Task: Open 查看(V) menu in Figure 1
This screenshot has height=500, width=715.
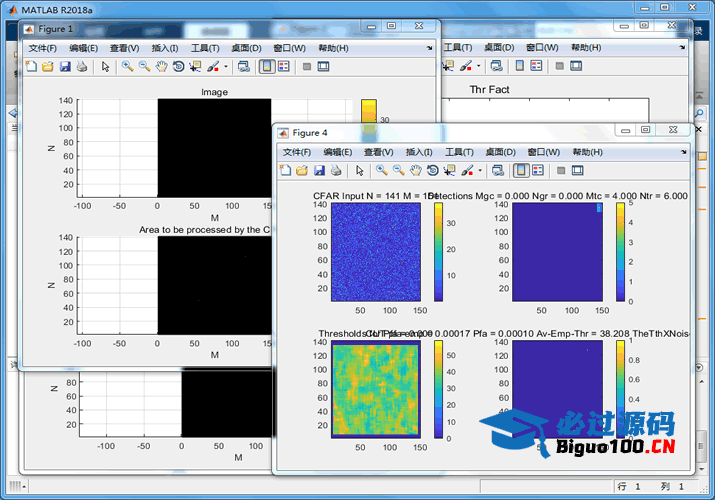Action: 124,48
